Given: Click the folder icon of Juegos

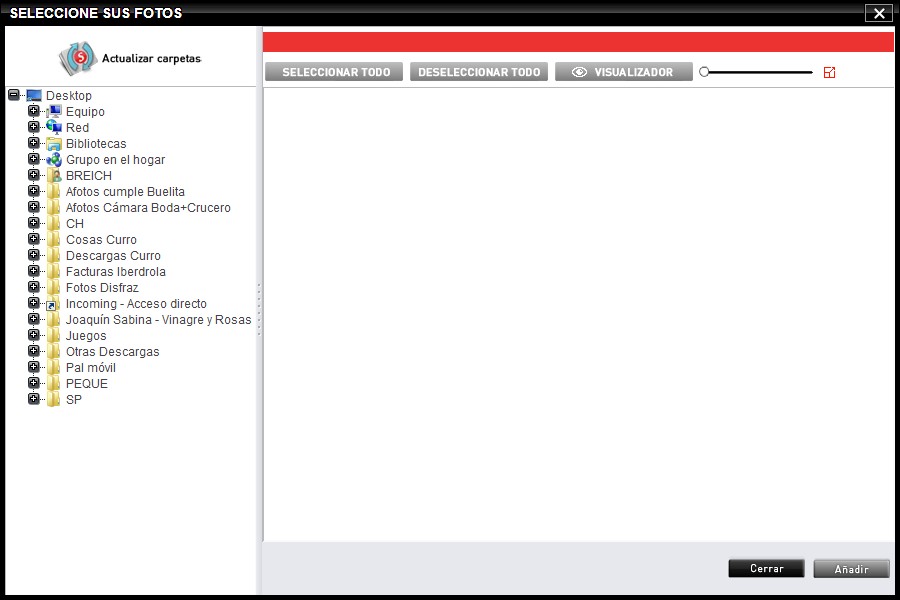Looking at the screenshot, I should [53, 336].
